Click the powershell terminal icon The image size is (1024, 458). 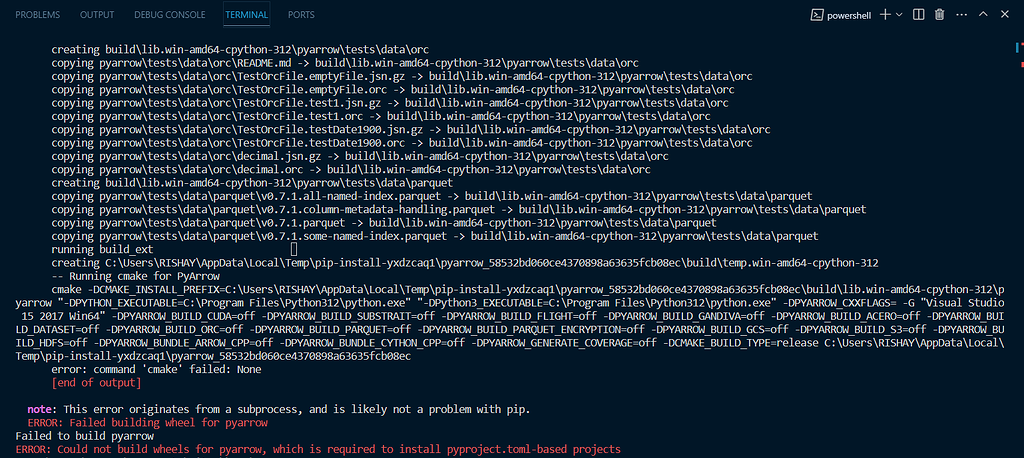click(818, 15)
